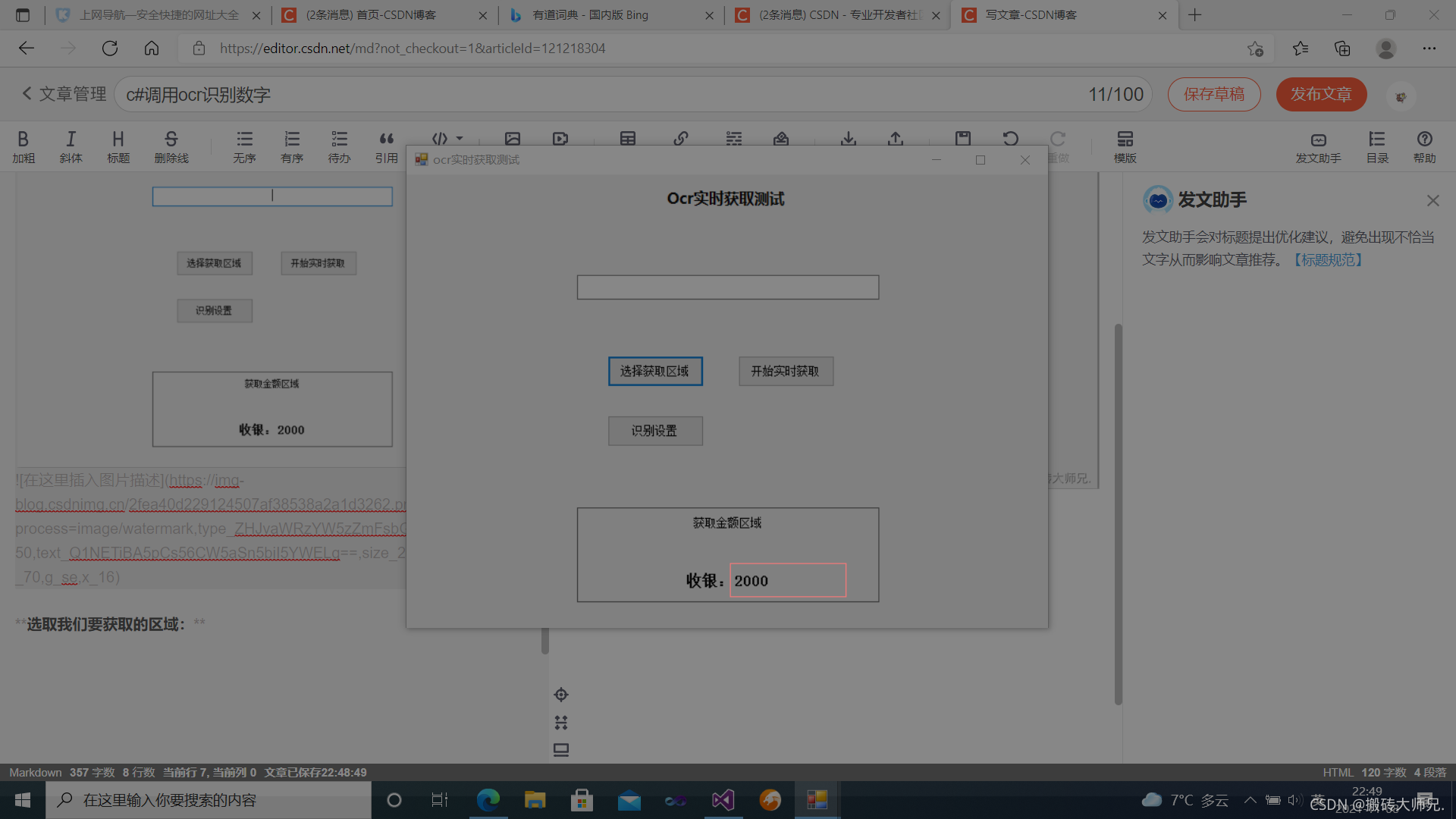Open the code block language dropdown arrow

pos(460,139)
